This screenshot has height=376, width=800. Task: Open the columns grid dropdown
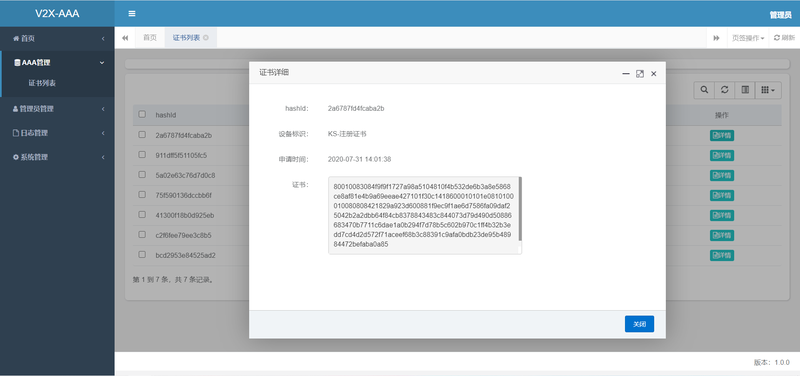click(x=768, y=90)
